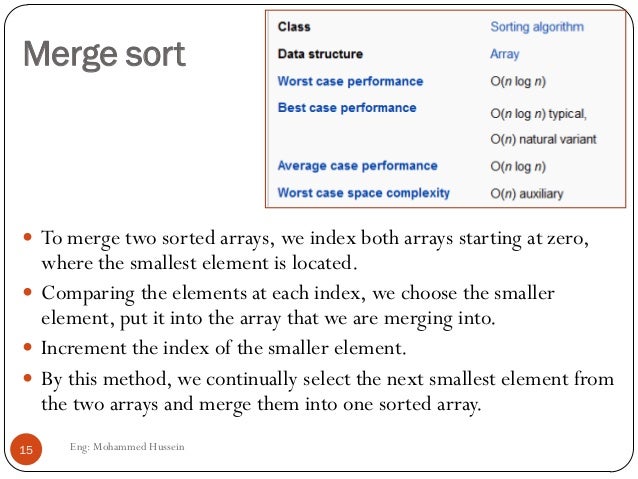Click the "O(n) natural variant" value
Image resolution: width=638 pixels, height=479 pixels.
tap(543, 140)
